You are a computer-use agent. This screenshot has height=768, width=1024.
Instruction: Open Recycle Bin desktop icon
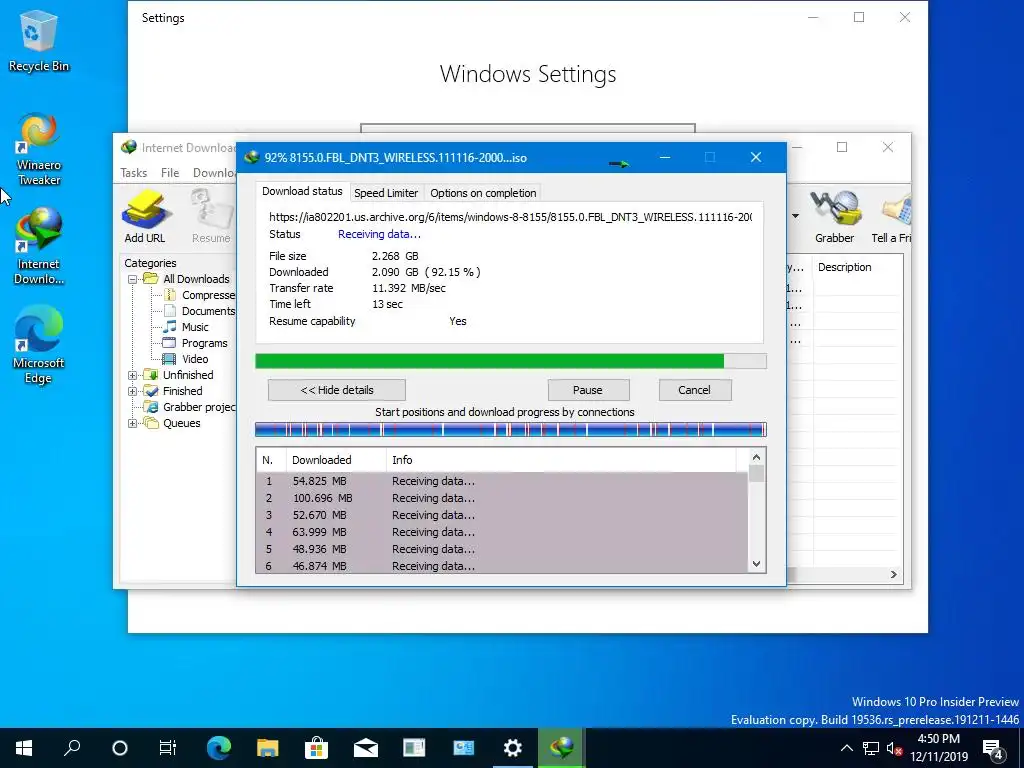[x=39, y=40]
